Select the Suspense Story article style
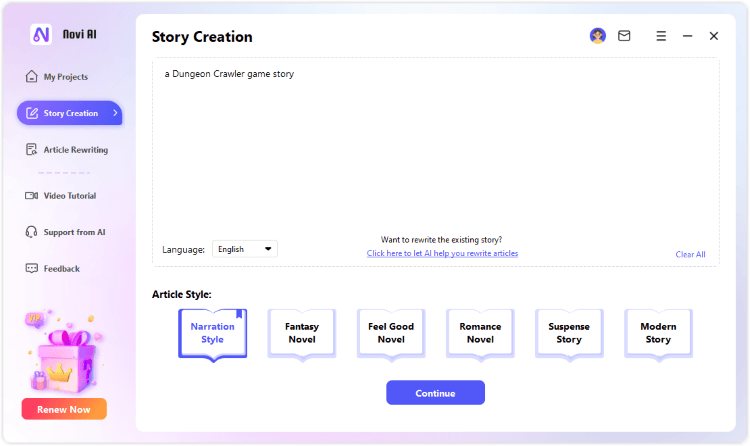The height and width of the screenshot is (446, 750). coord(569,334)
